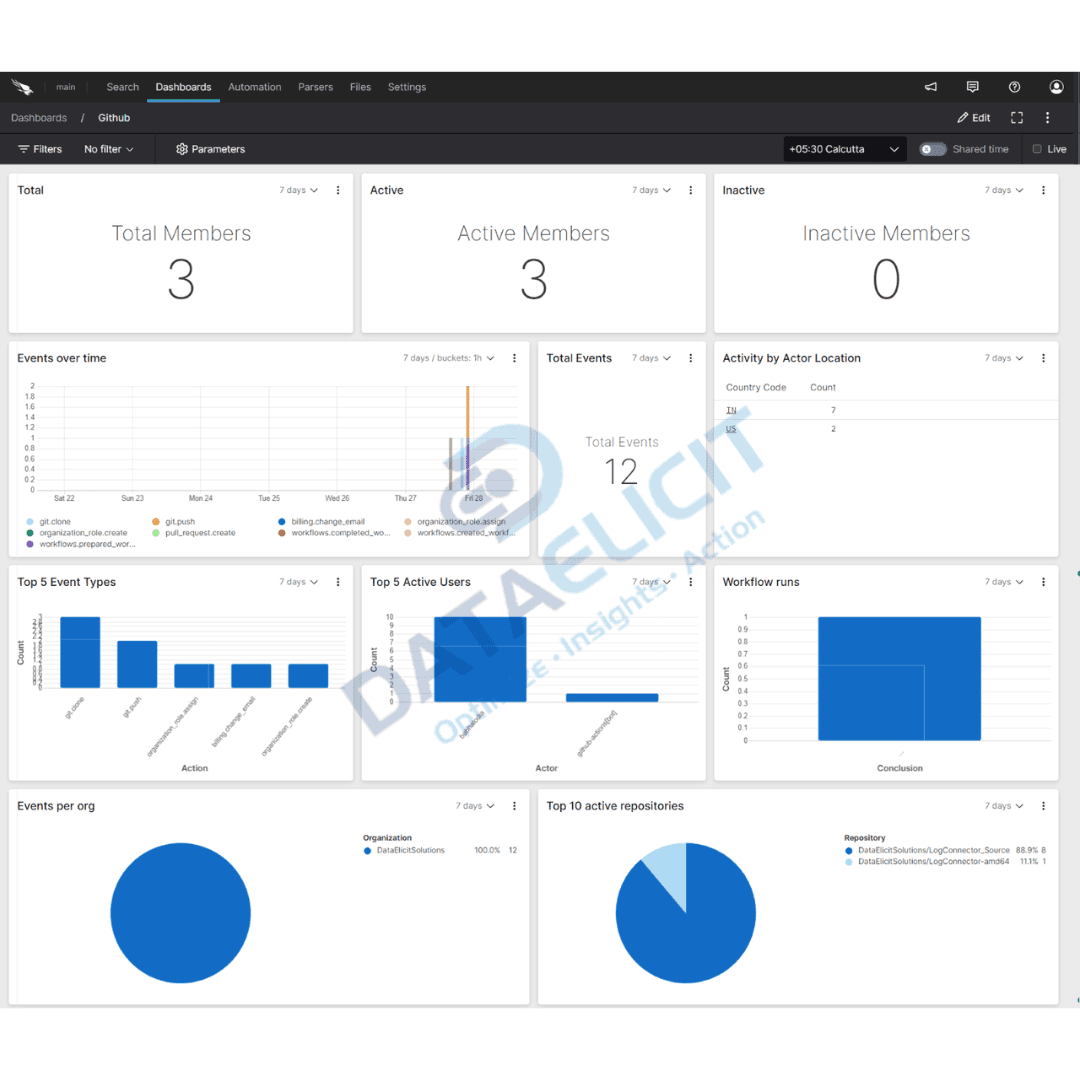Viewport: 1080px width, 1080px height.
Task: Click the Falcon logo home icon
Action: [22, 87]
